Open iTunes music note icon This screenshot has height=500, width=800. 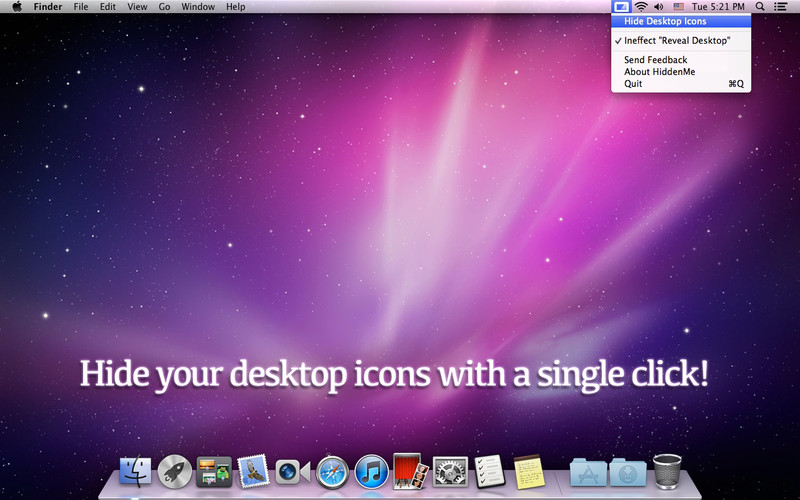click(371, 471)
